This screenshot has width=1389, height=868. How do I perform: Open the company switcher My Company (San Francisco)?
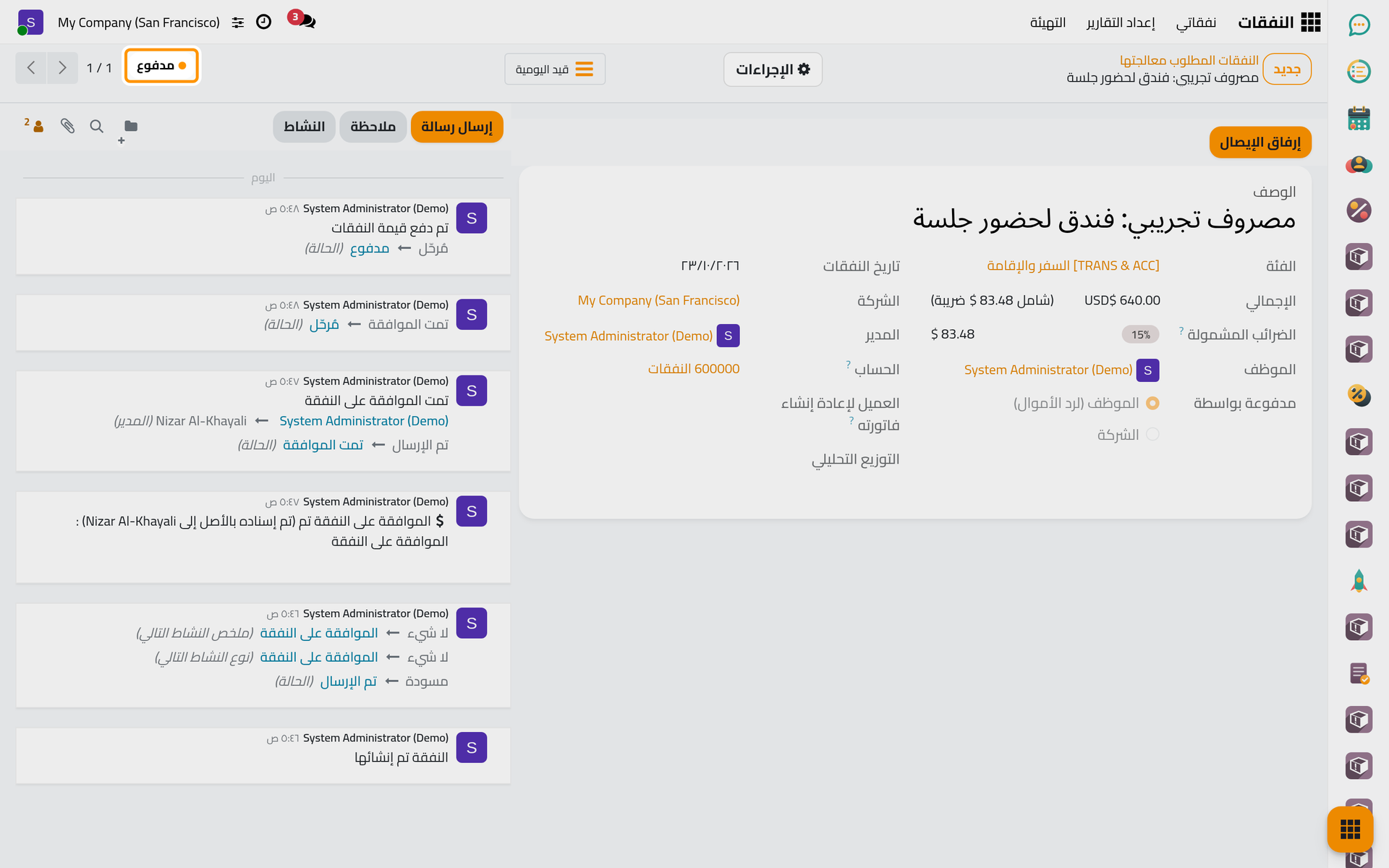(139, 22)
